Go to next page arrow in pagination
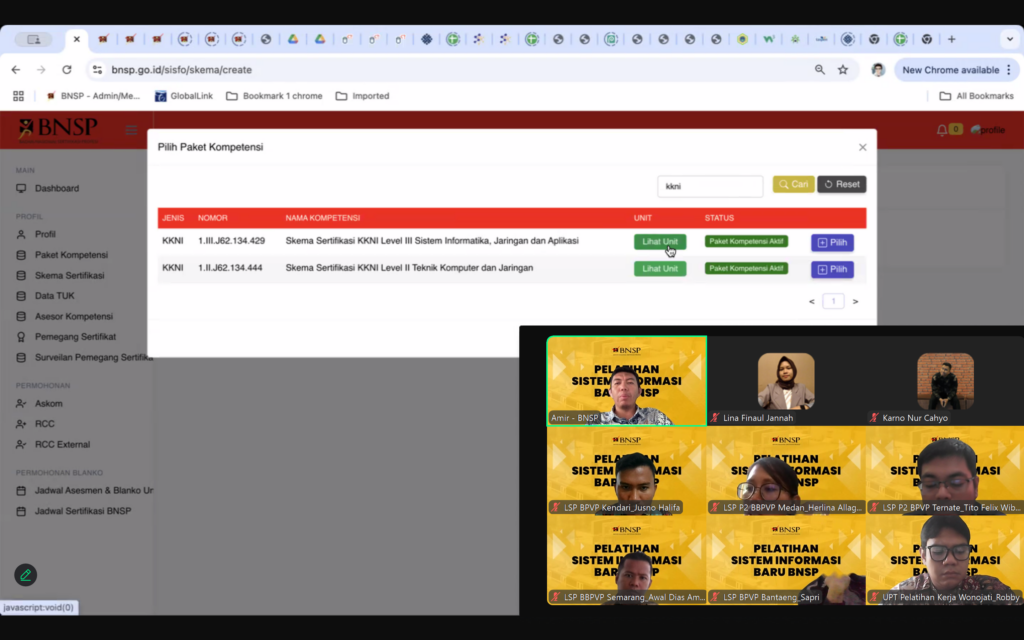 pyautogui.click(x=855, y=301)
